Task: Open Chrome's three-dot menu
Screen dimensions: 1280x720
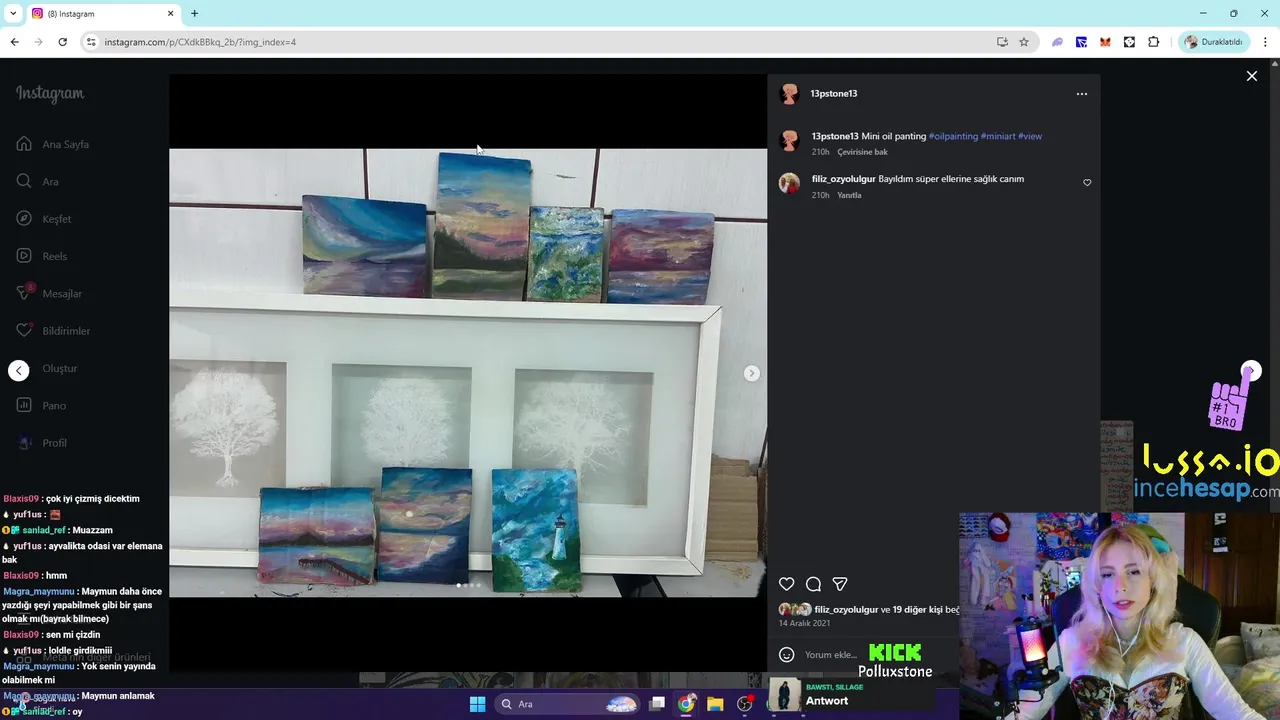Action: pyautogui.click(x=1265, y=42)
